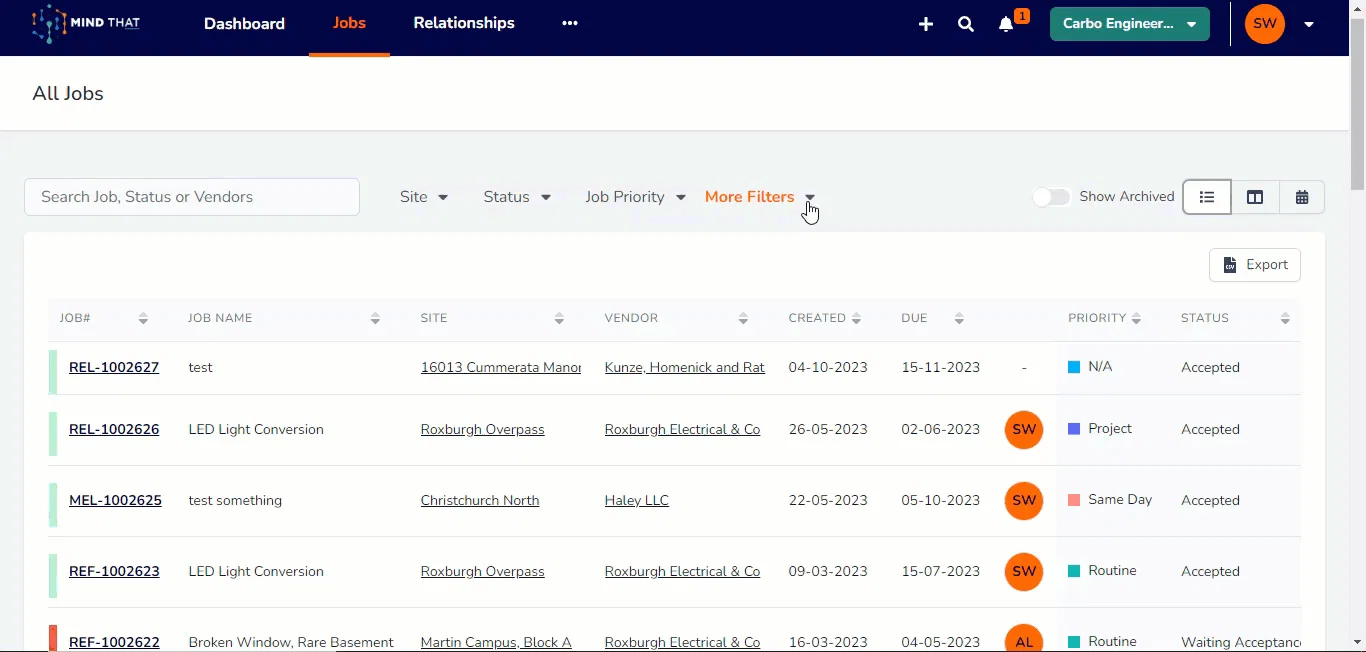
Task: Click blue N/A priority swatch
Action: click(1074, 367)
